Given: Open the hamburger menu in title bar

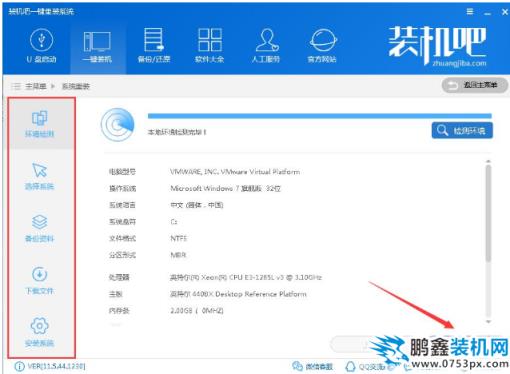Looking at the screenshot, I should pos(470,12).
